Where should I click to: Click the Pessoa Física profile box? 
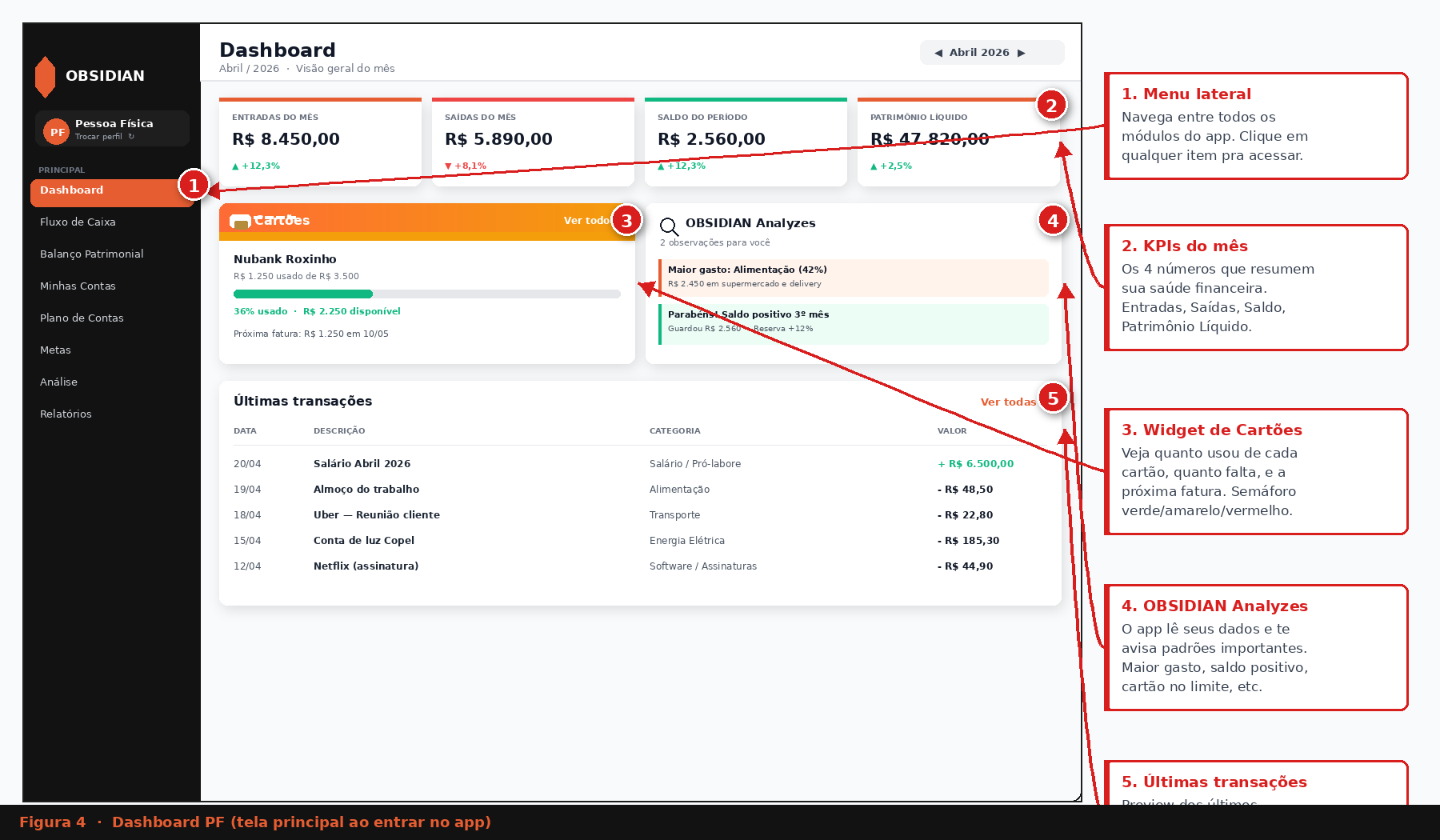click(x=112, y=129)
